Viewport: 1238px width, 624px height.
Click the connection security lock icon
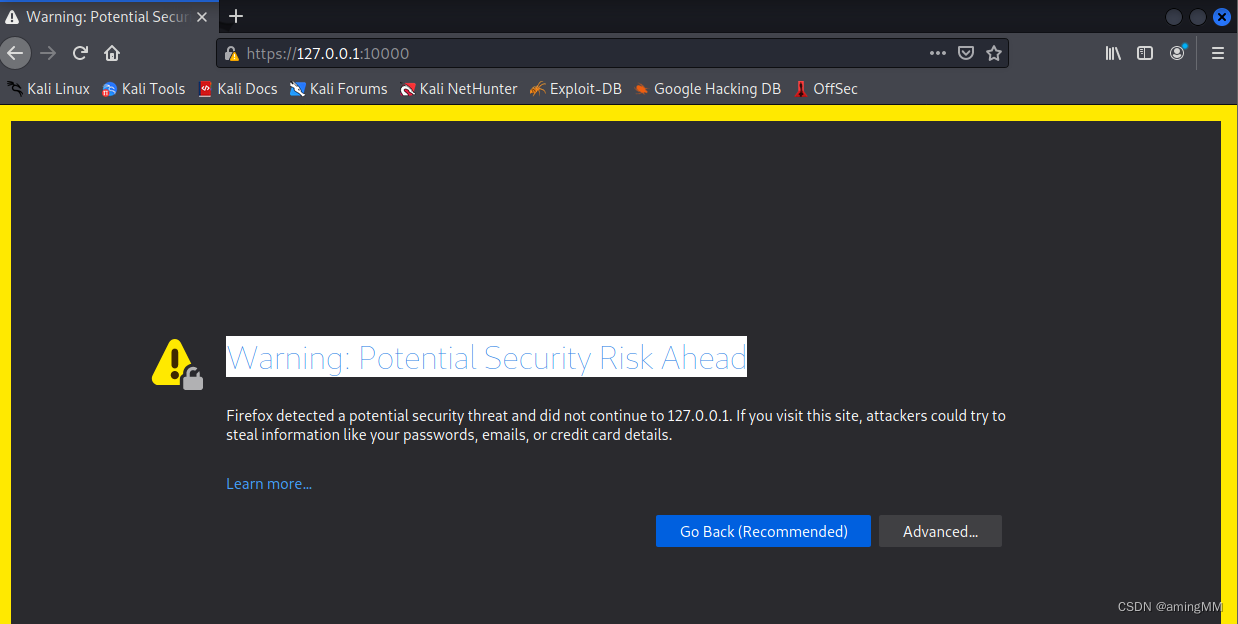point(232,54)
